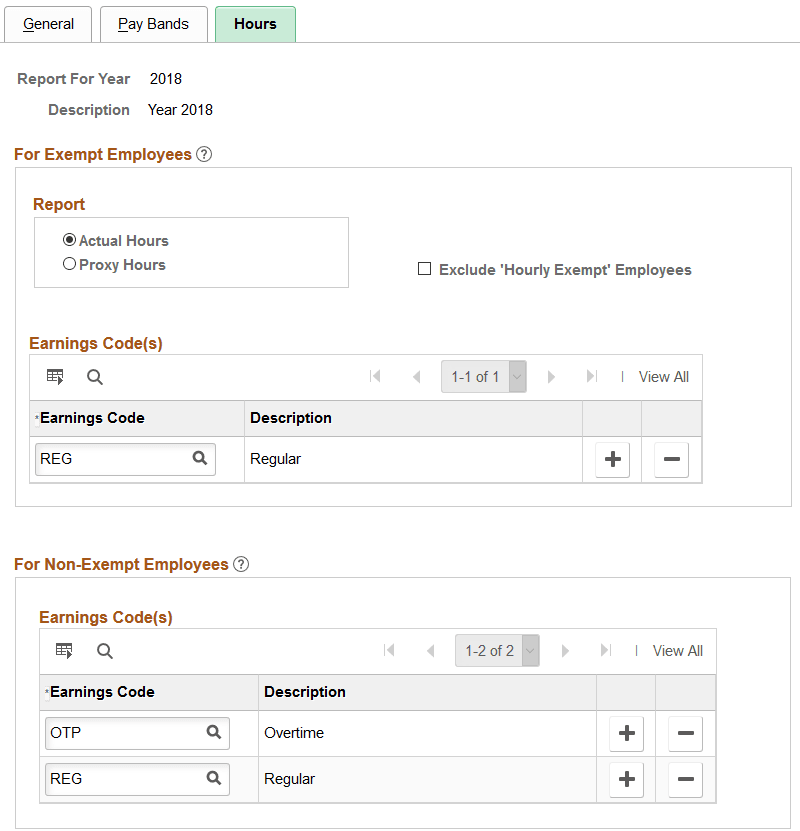The image size is (800, 831).
Task: Add a row after REG in Exempt section
Action: [611, 459]
